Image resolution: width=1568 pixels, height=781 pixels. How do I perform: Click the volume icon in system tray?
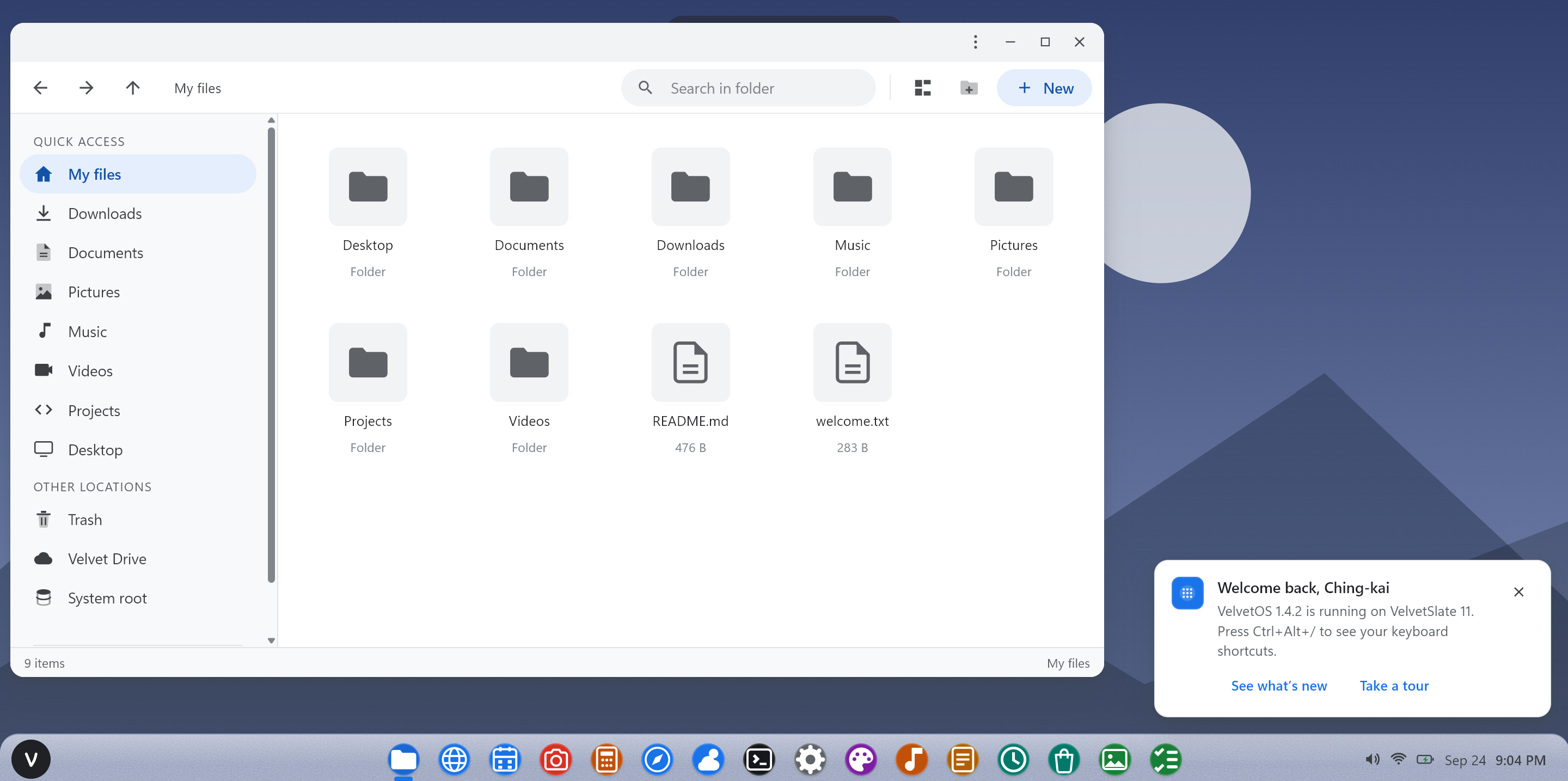pos(1372,759)
